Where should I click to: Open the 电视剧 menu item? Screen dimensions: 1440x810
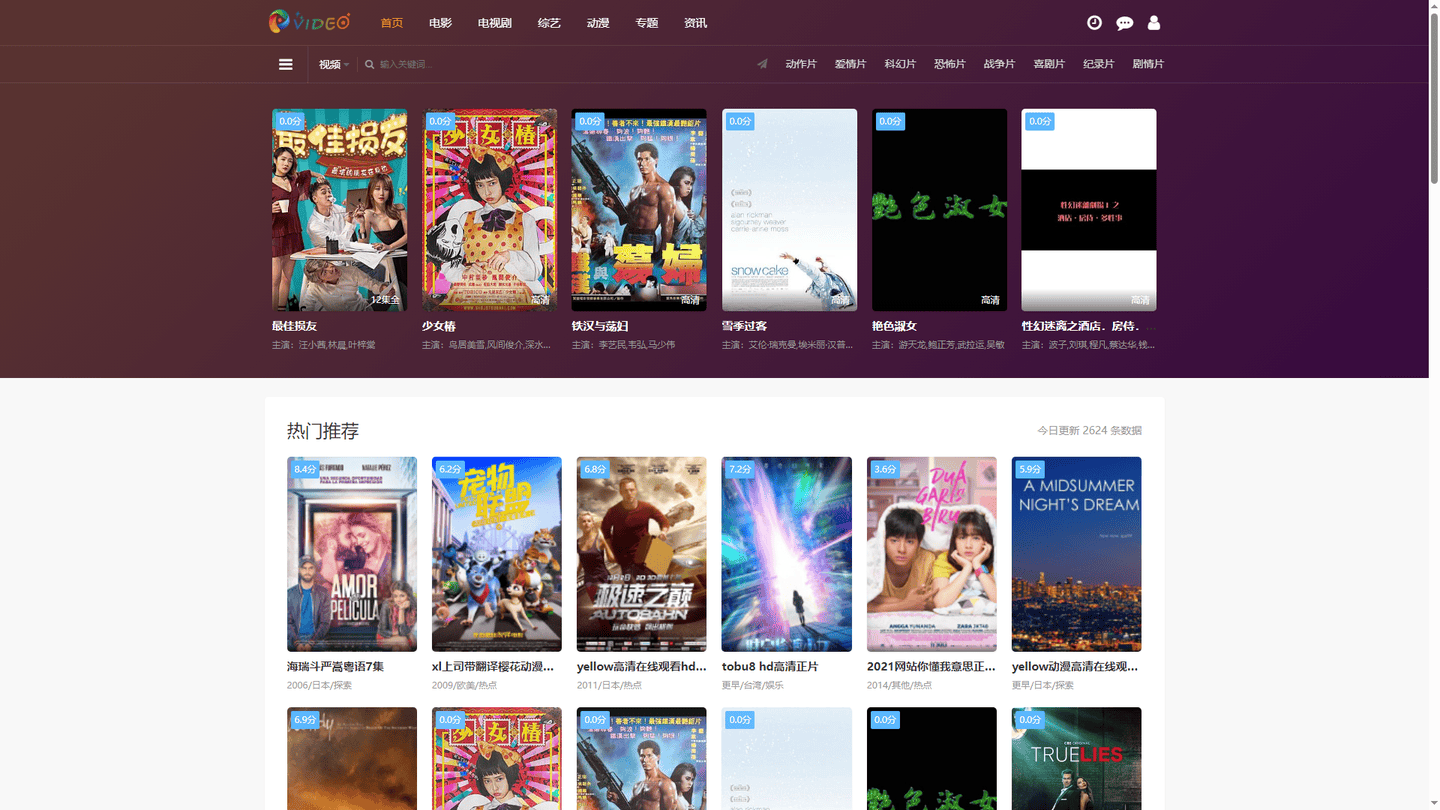tap(495, 23)
